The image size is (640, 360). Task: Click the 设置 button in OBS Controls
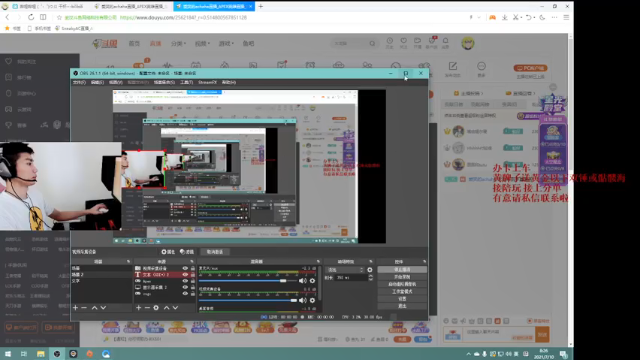pyautogui.click(x=402, y=299)
